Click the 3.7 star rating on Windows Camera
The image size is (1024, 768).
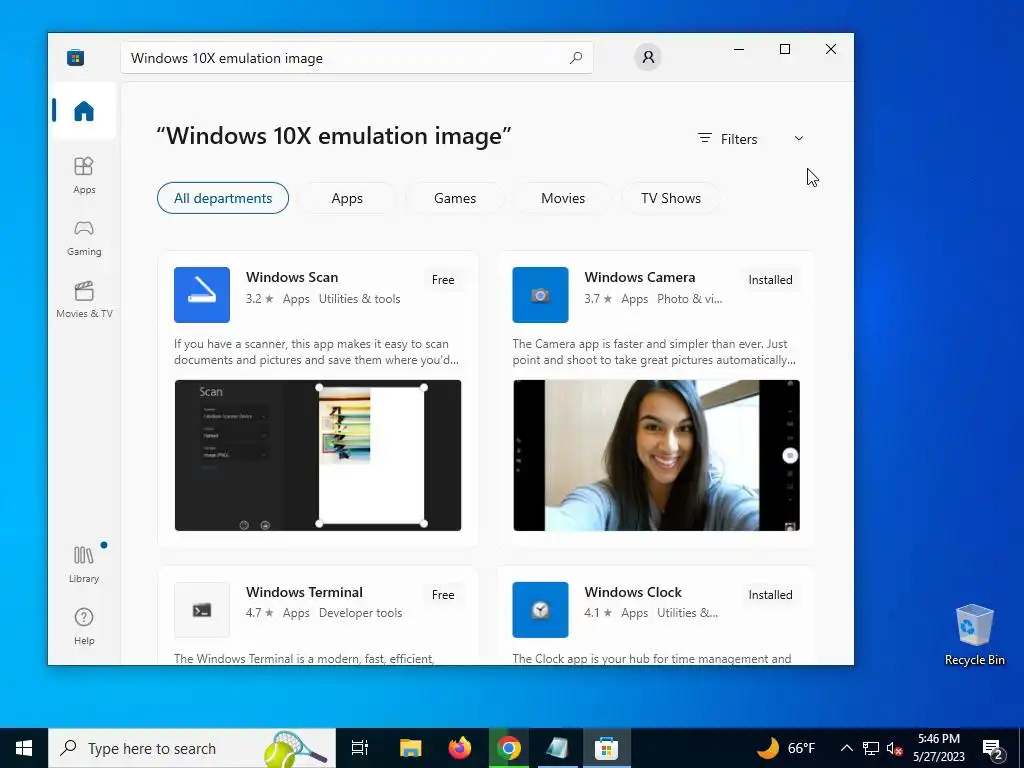598,298
